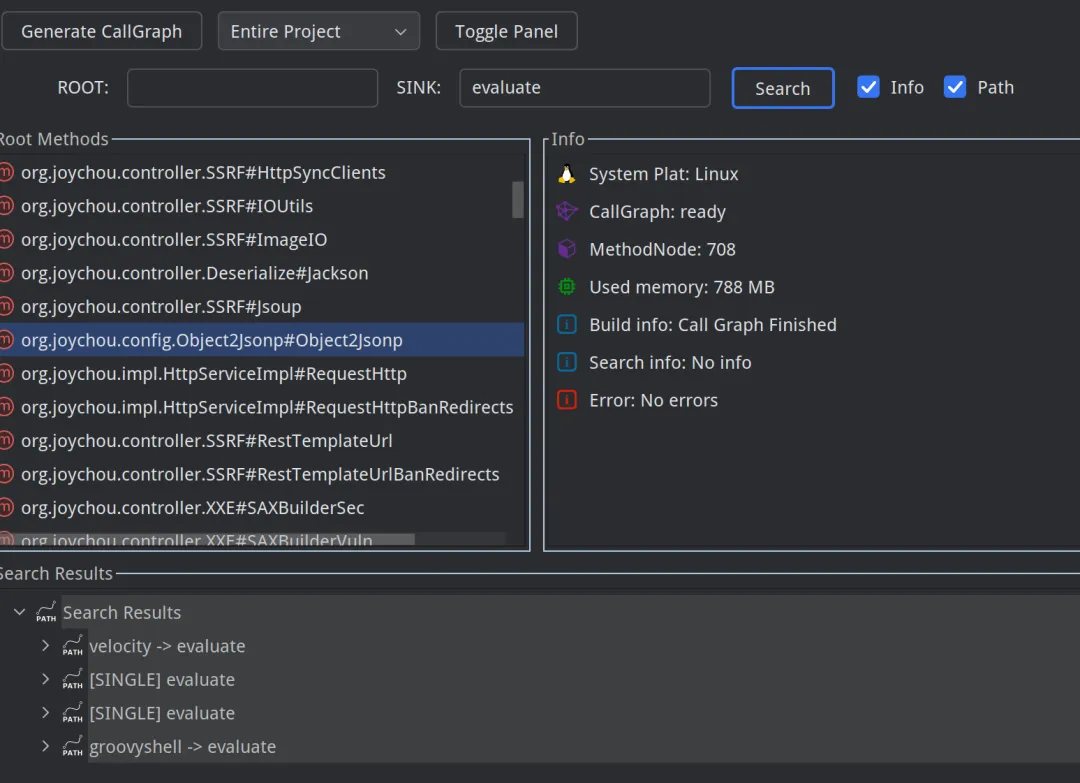Open the Entire Project scope dropdown

tap(318, 32)
